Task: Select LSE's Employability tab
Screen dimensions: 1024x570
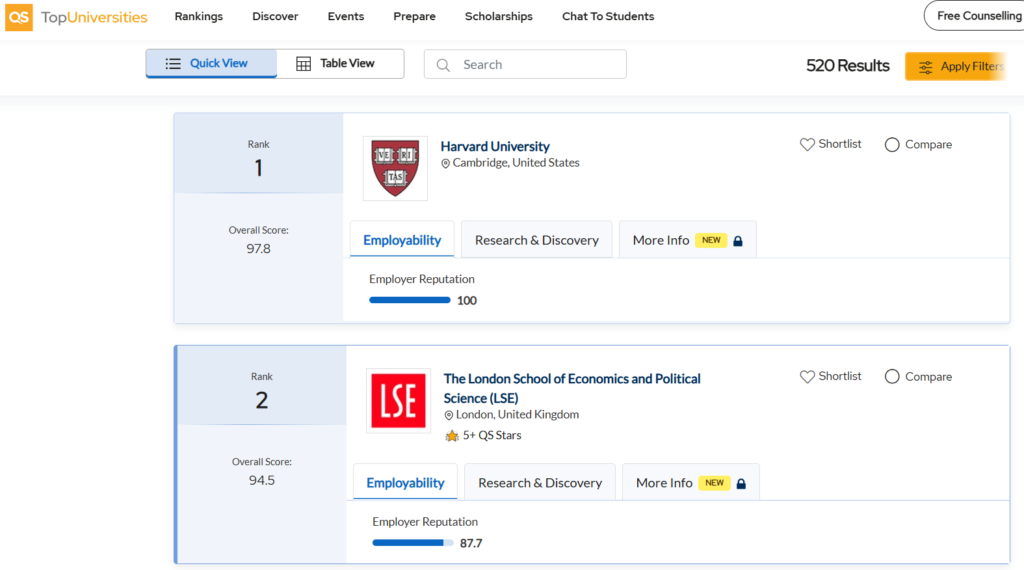Action: pyautogui.click(x=405, y=483)
